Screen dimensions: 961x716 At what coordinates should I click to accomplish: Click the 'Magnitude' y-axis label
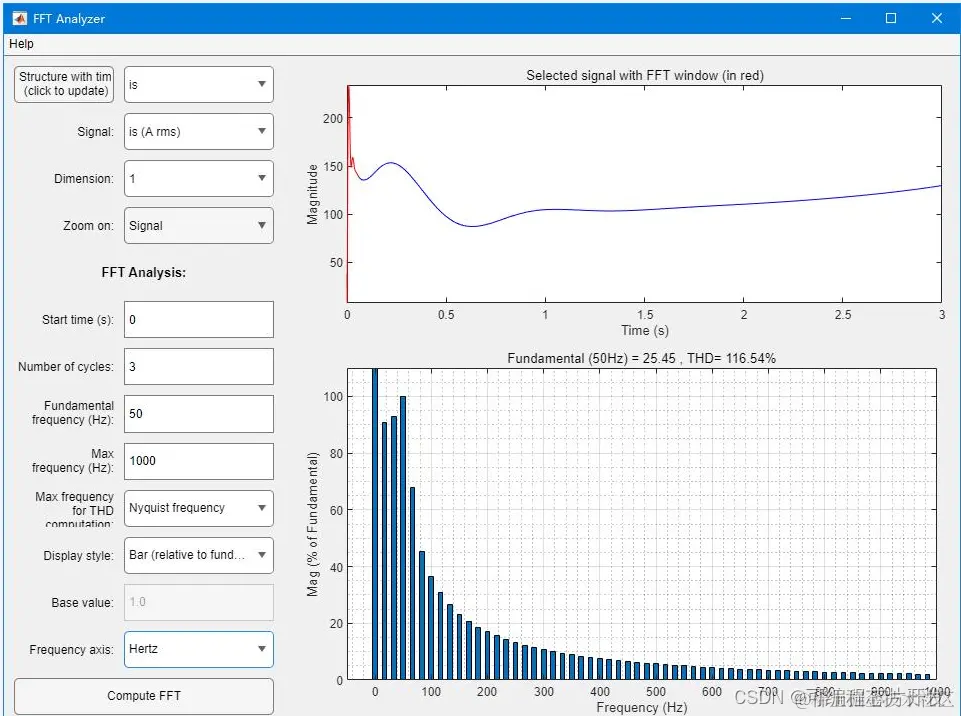[313, 194]
